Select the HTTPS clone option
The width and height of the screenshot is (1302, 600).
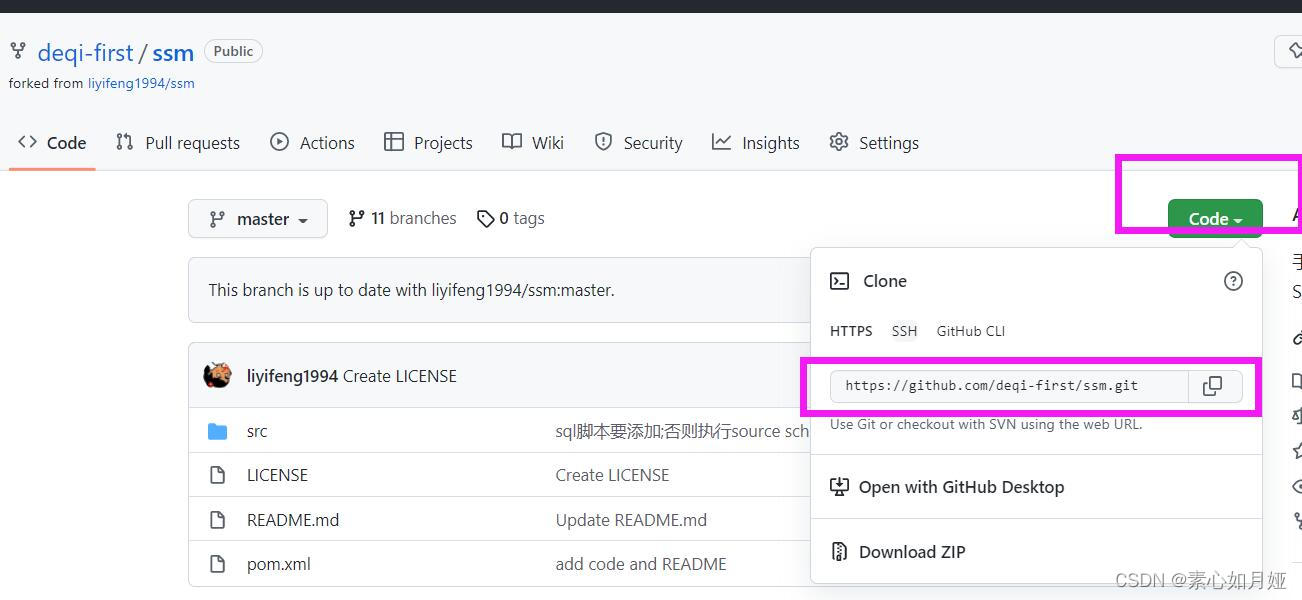[851, 331]
